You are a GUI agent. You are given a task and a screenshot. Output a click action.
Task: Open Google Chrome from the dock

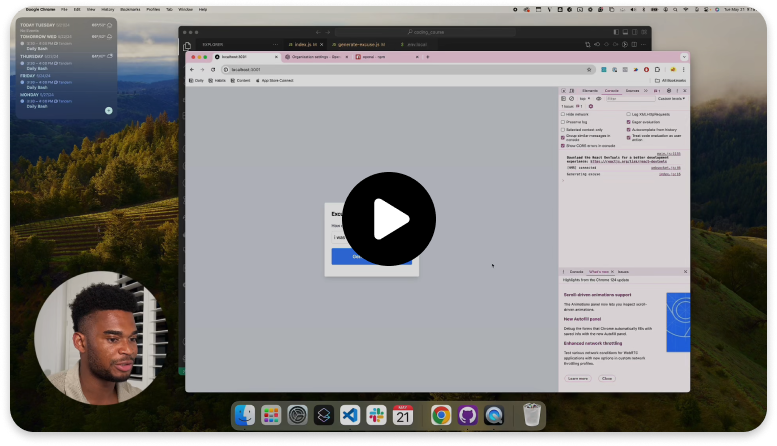coord(441,415)
